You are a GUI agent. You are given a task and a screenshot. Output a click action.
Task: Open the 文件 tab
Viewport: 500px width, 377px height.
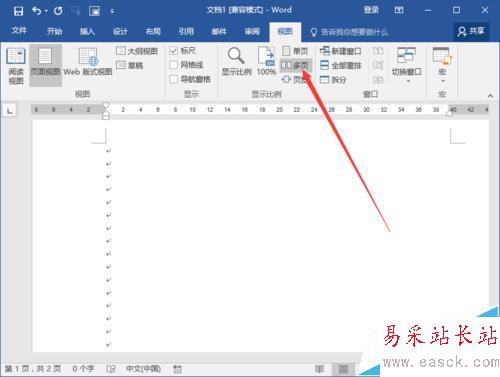19,31
